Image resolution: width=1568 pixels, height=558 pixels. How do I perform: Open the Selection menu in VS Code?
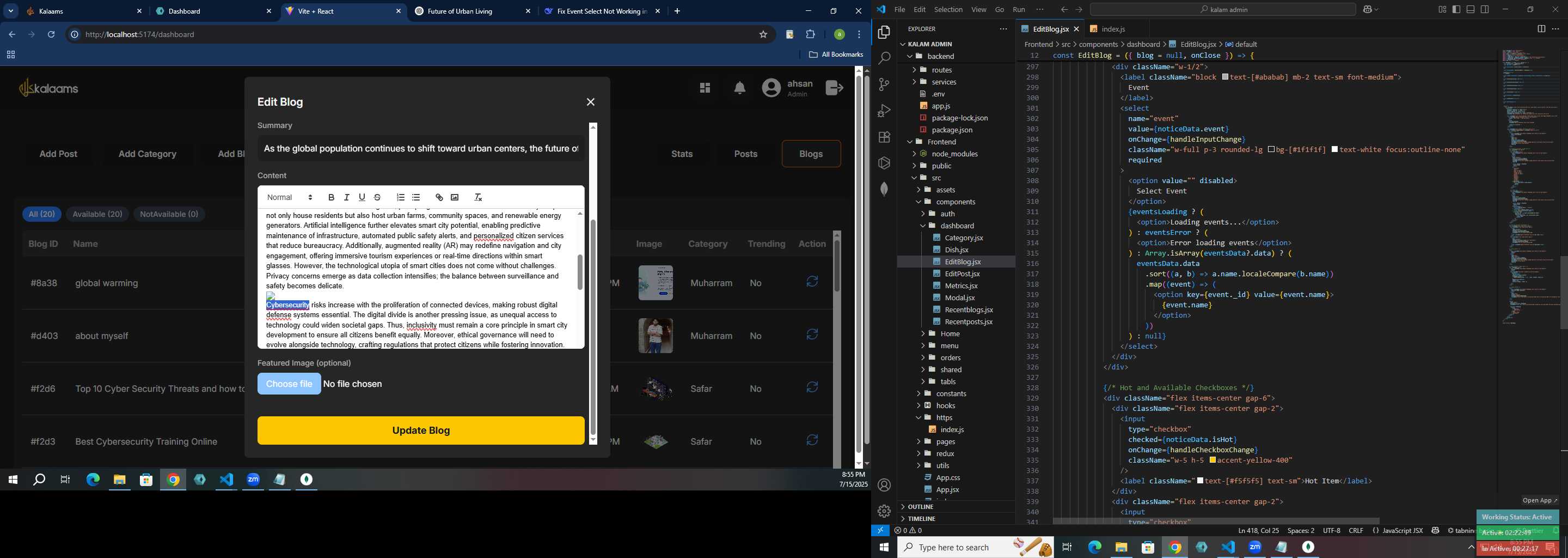pyautogui.click(x=948, y=10)
